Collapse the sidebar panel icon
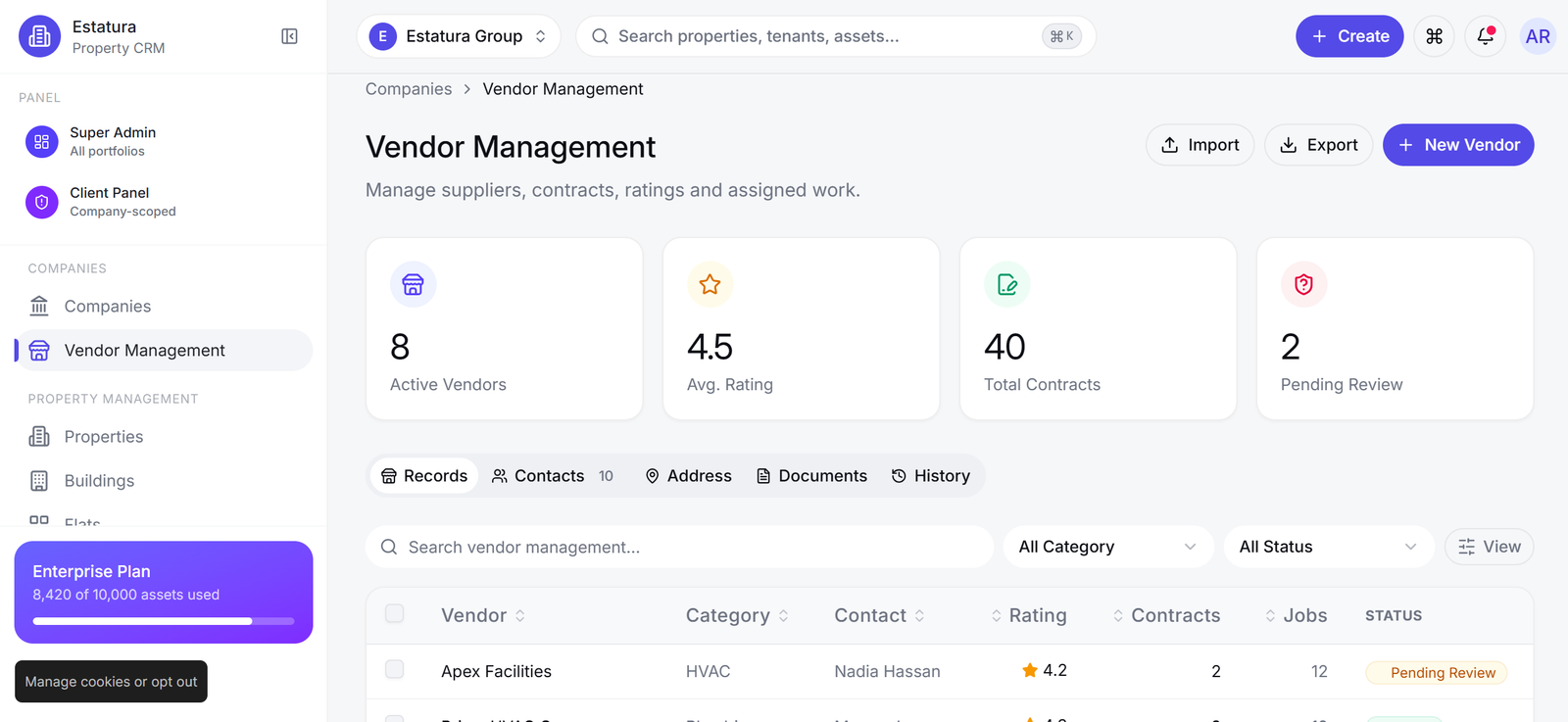1568x722 pixels. pyautogui.click(x=289, y=36)
